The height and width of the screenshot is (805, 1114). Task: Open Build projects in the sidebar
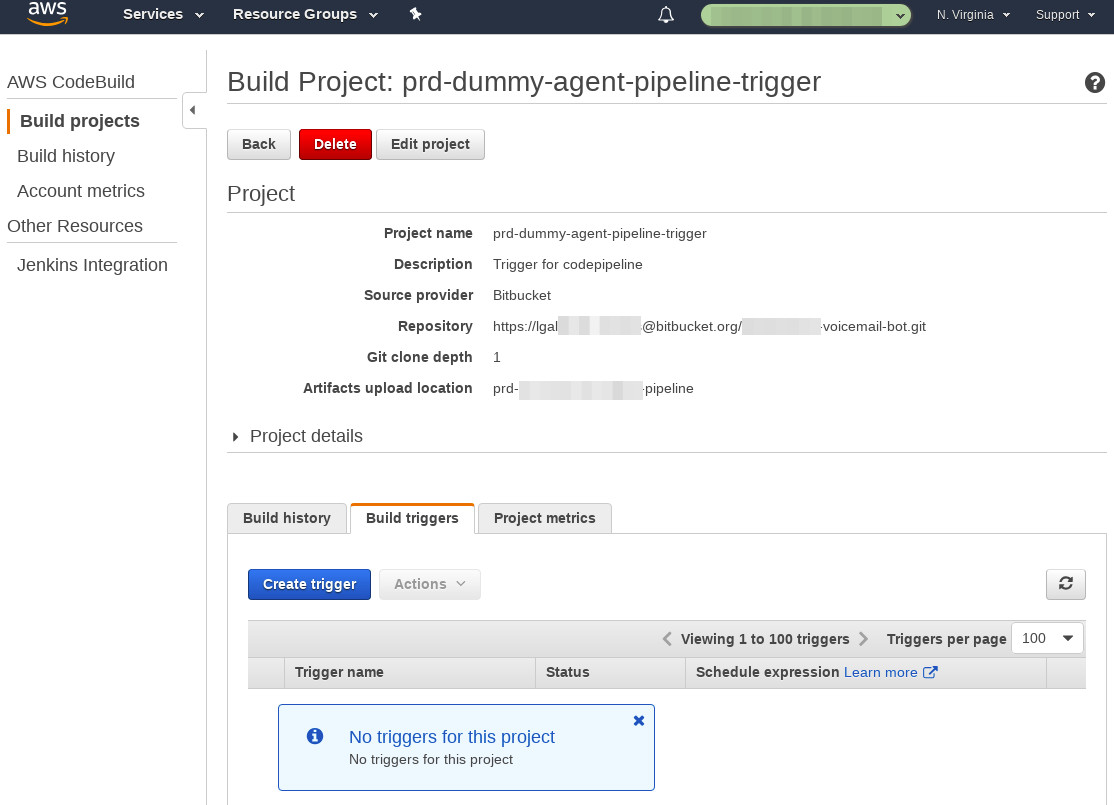[80, 121]
